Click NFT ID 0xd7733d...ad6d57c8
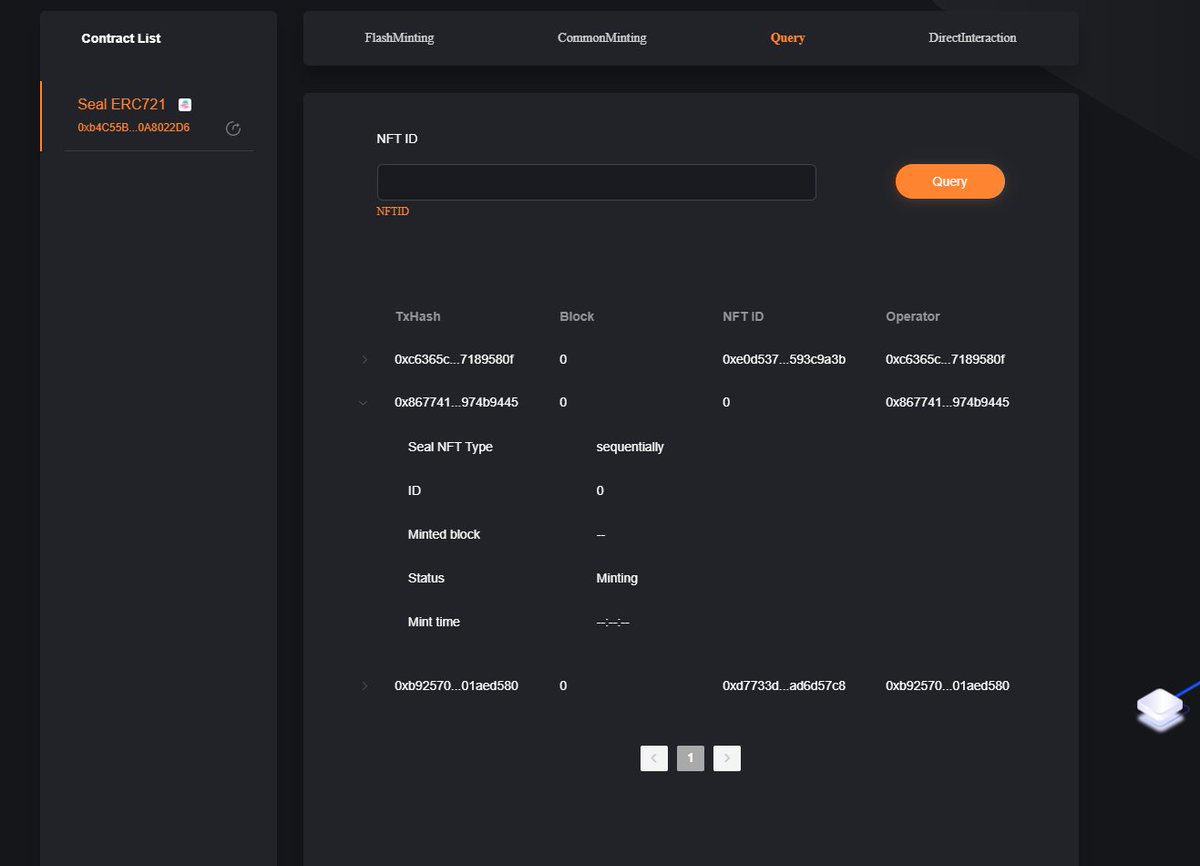Screen dimensions: 1200x866 [x=784, y=686]
